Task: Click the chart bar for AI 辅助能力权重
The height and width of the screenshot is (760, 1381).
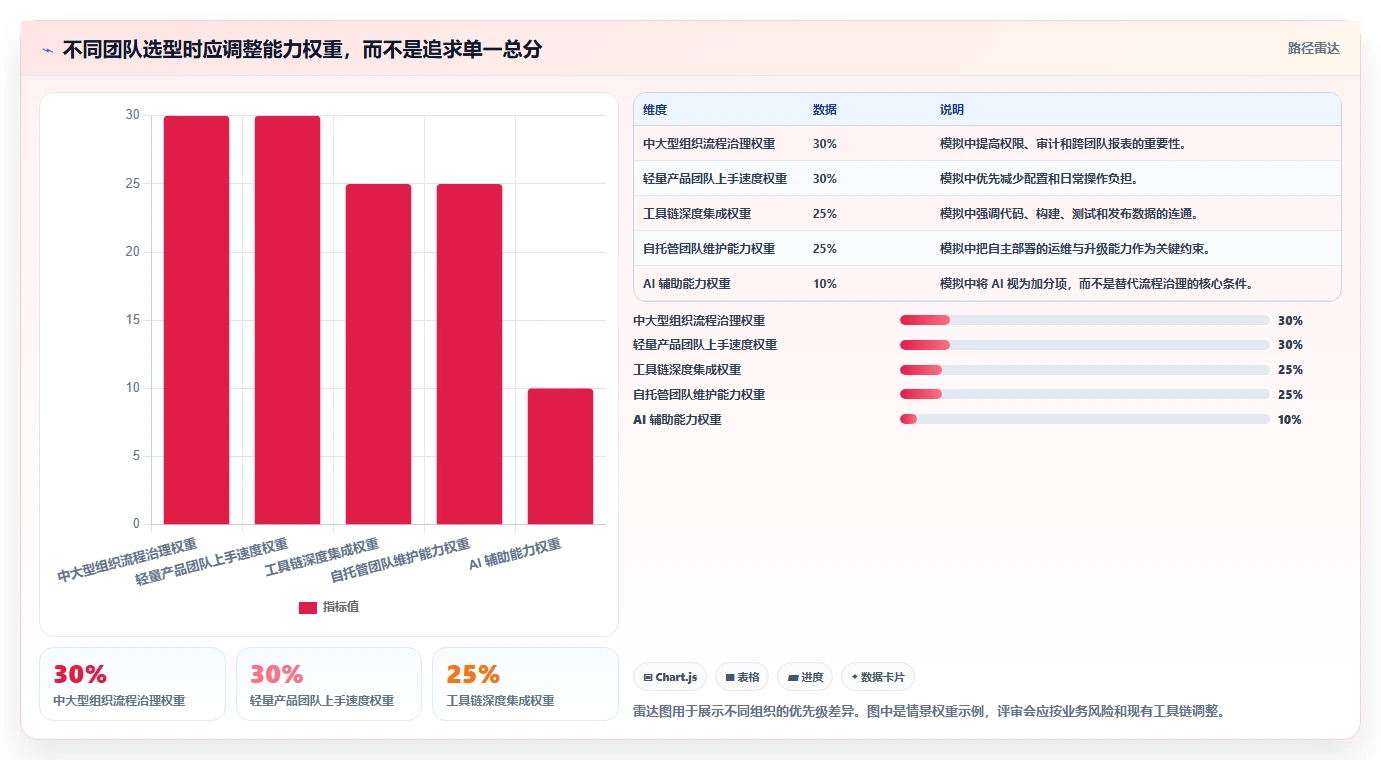Action: tap(560, 456)
